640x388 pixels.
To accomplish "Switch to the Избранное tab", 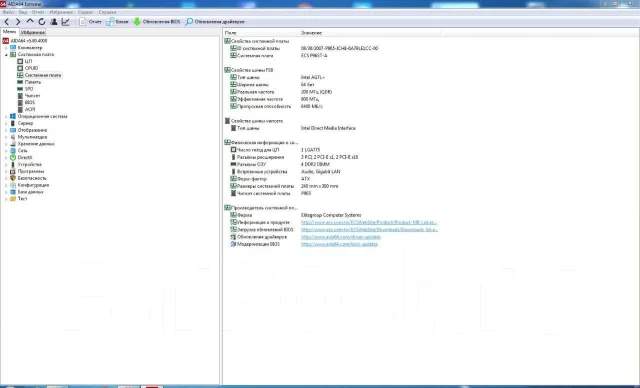I will click(x=33, y=32).
